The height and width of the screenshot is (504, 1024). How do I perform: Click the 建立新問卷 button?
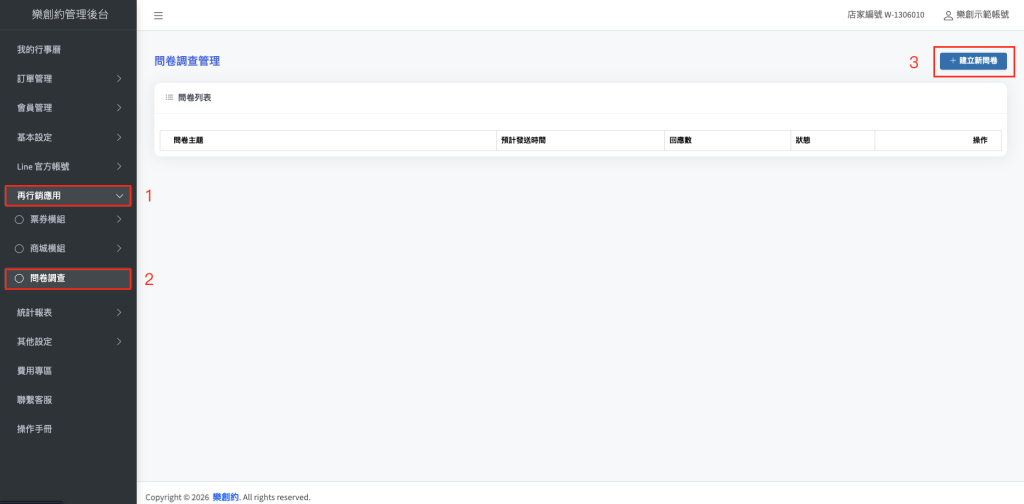tap(973, 61)
